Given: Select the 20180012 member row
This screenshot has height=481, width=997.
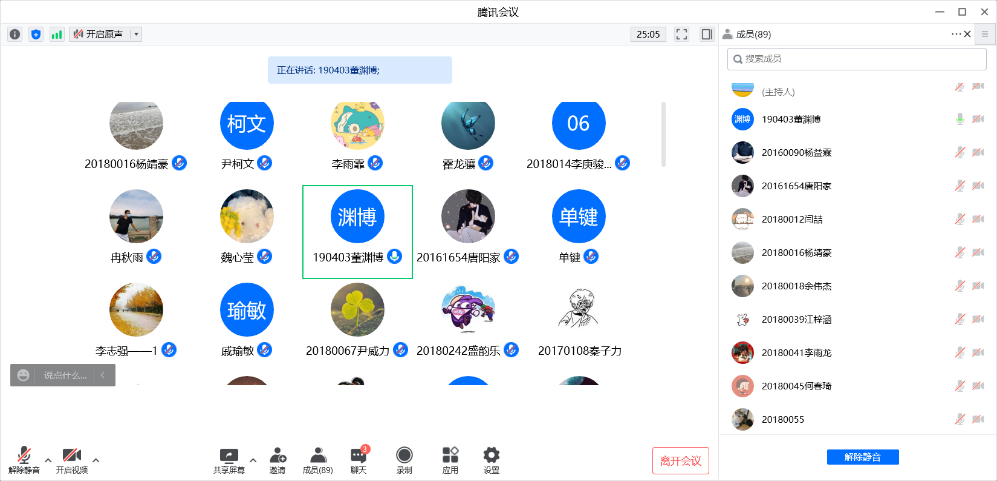Looking at the screenshot, I should [858, 219].
